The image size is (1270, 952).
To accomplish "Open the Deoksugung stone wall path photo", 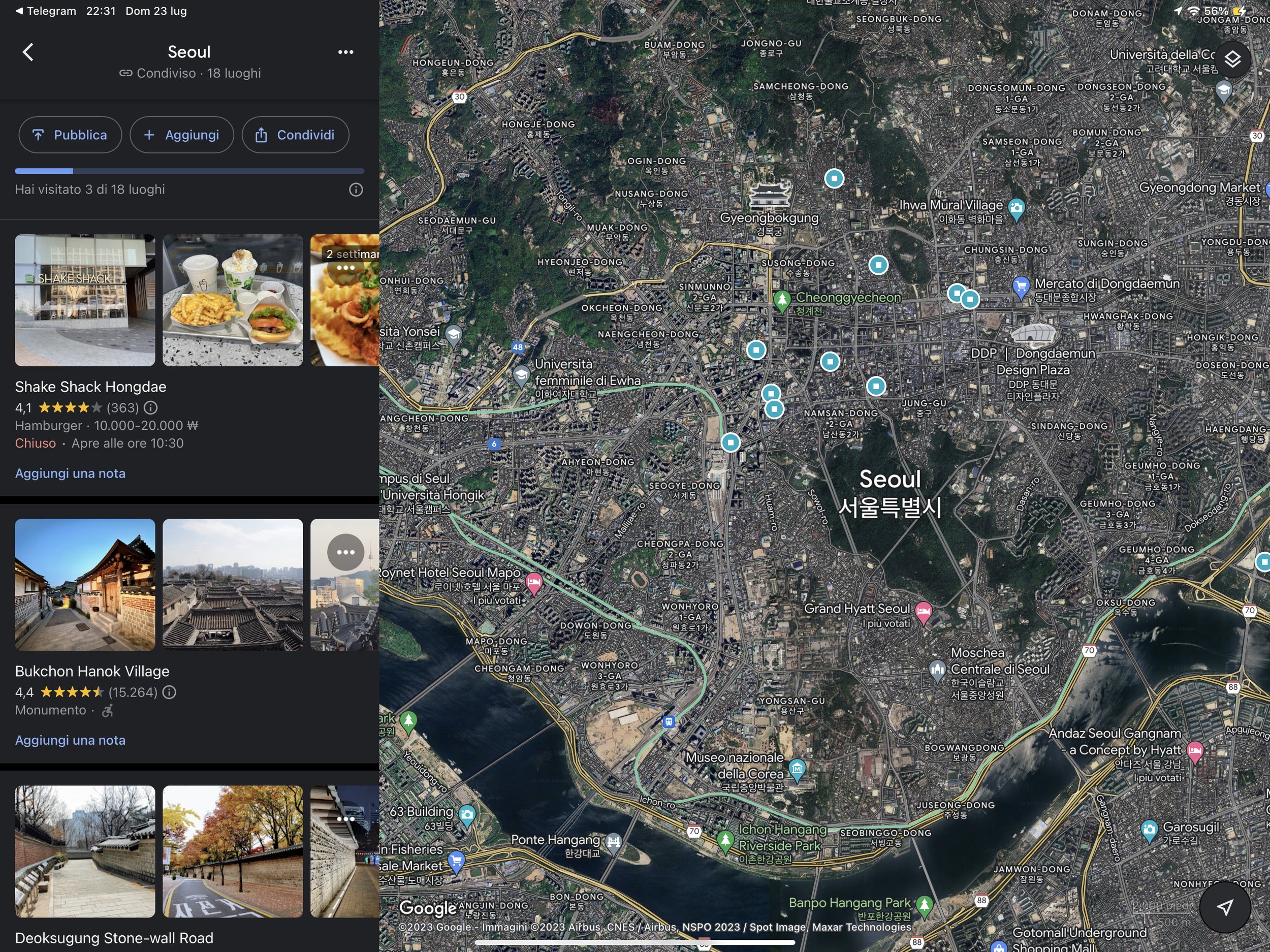I will (85, 851).
